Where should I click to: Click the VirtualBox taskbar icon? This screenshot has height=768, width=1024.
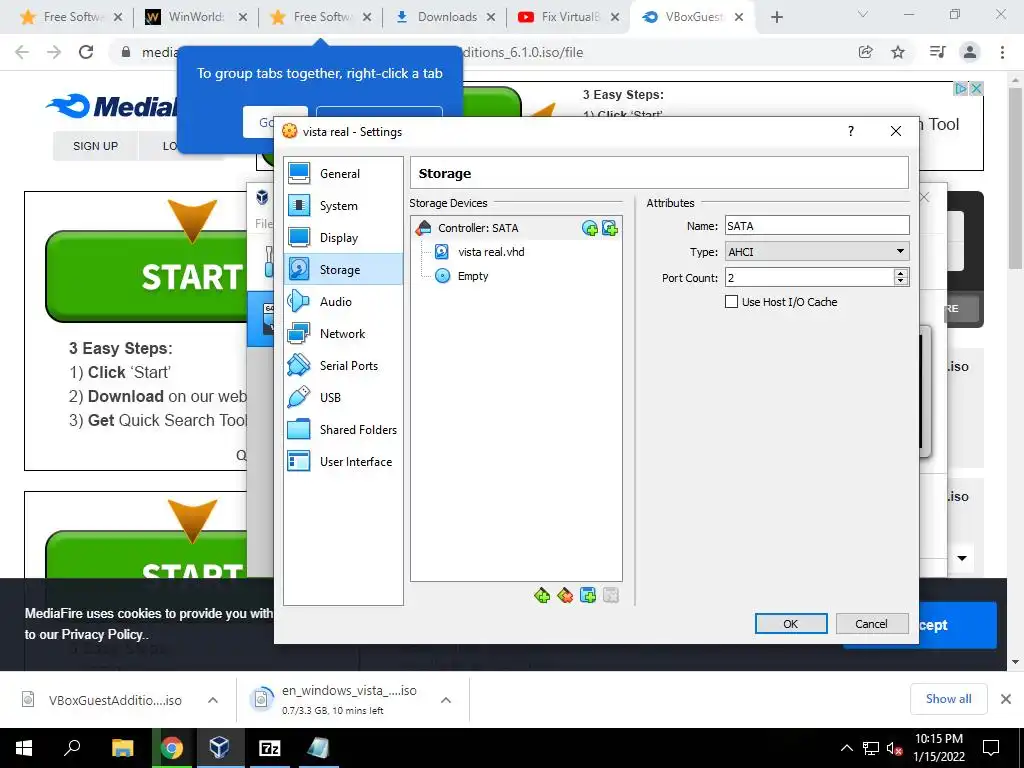click(x=219, y=748)
